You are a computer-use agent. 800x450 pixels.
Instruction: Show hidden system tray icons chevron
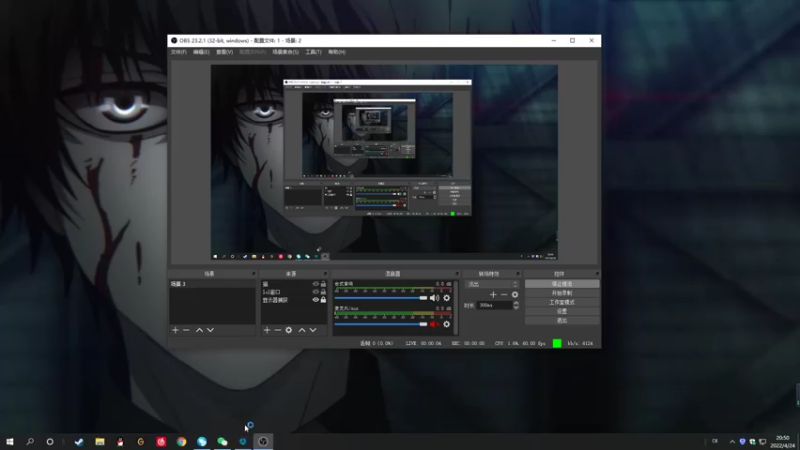tap(732, 442)
